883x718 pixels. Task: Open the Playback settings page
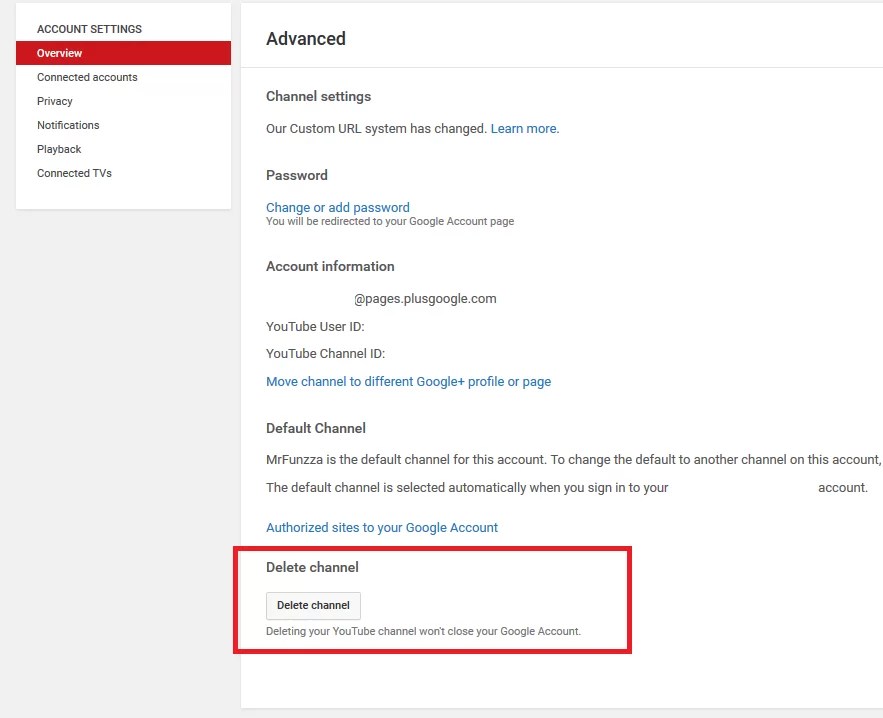[x=58, y=149]
